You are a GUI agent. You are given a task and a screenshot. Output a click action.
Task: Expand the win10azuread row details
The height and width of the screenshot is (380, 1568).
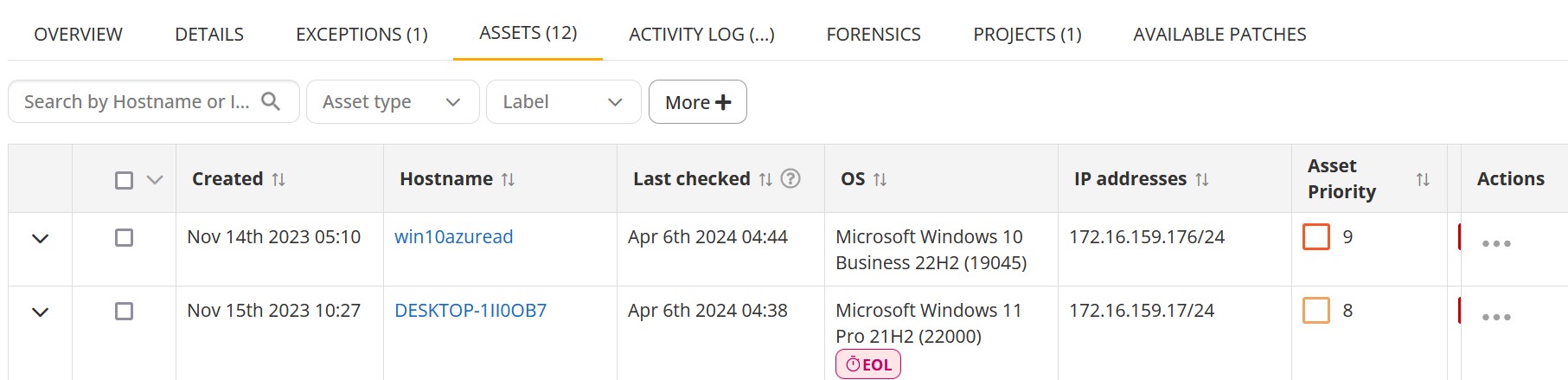tap(40, 238)
